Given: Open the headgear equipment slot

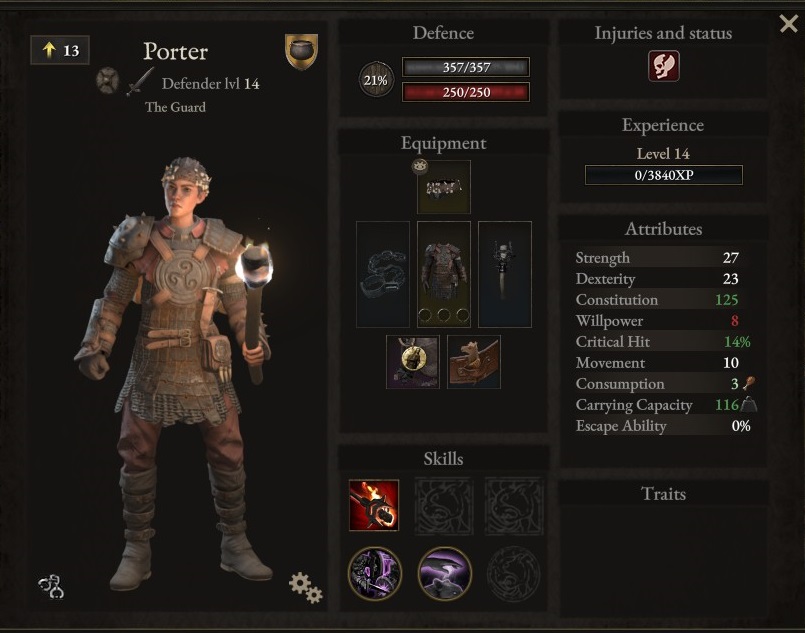Looking at the screenshot, I should (444, 187).
